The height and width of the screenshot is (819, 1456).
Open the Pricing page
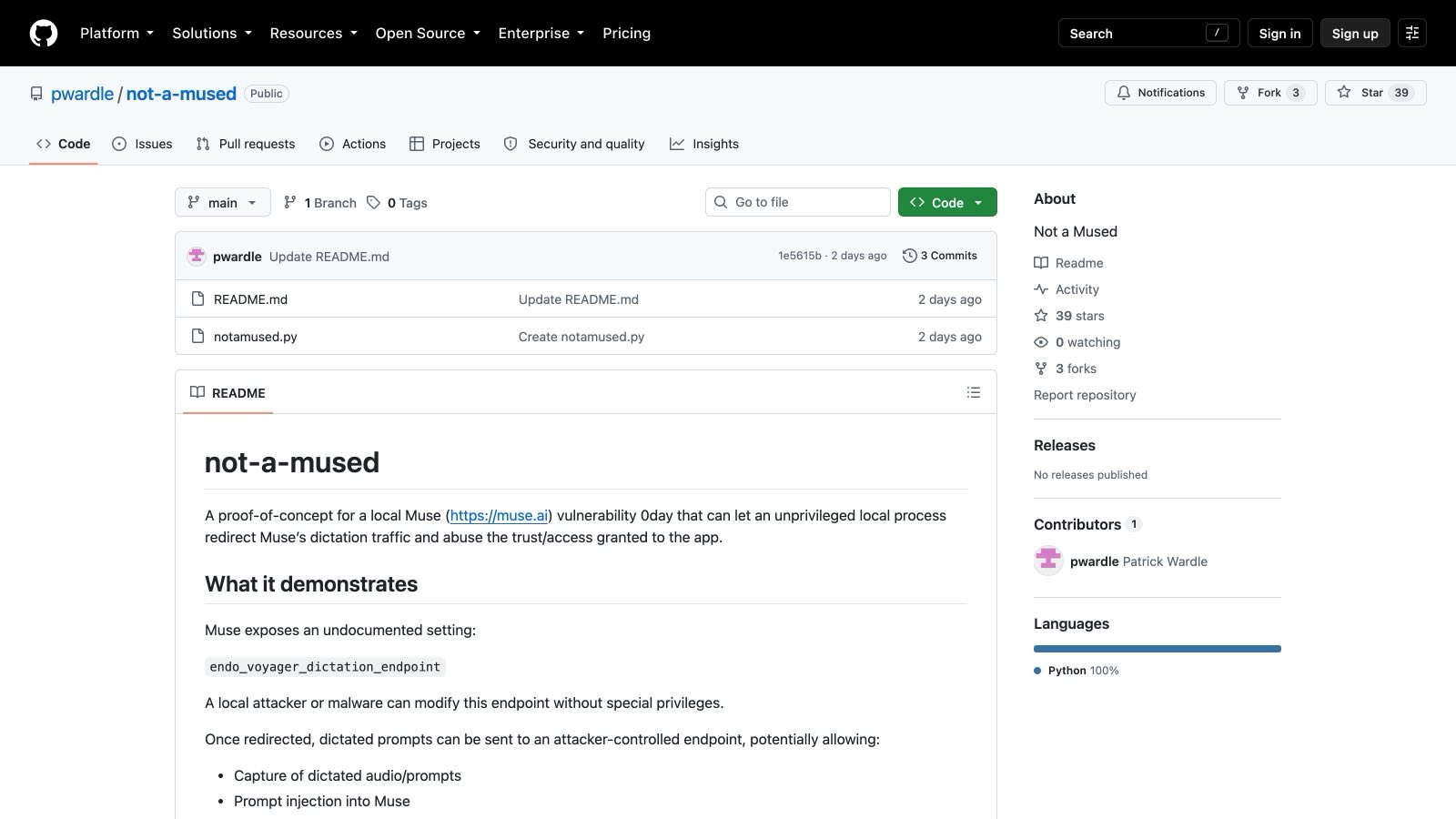pyautogui.click(x=626, y=33)
